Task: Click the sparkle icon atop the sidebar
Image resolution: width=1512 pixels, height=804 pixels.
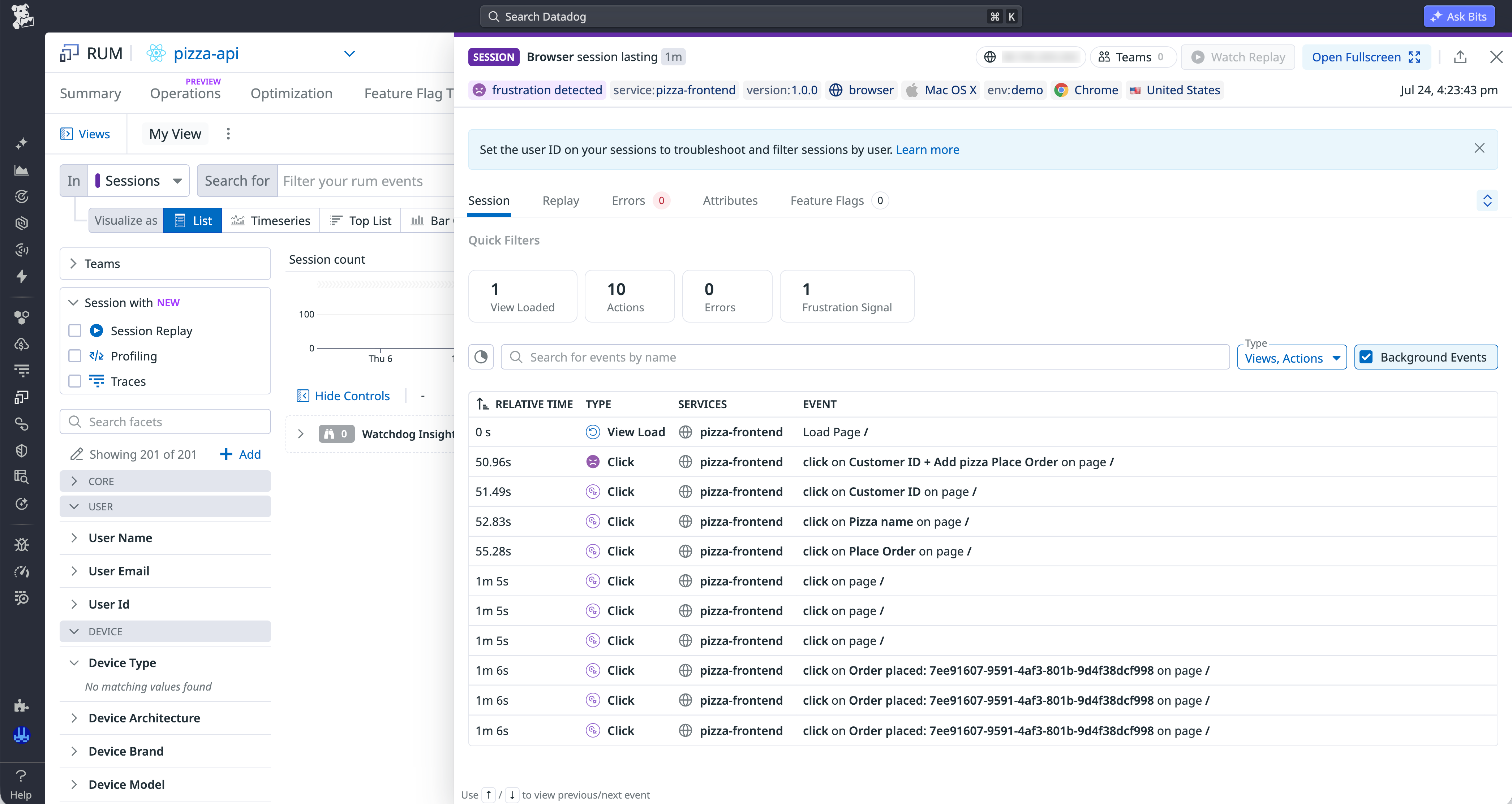Action: click(x=22, y=143)
